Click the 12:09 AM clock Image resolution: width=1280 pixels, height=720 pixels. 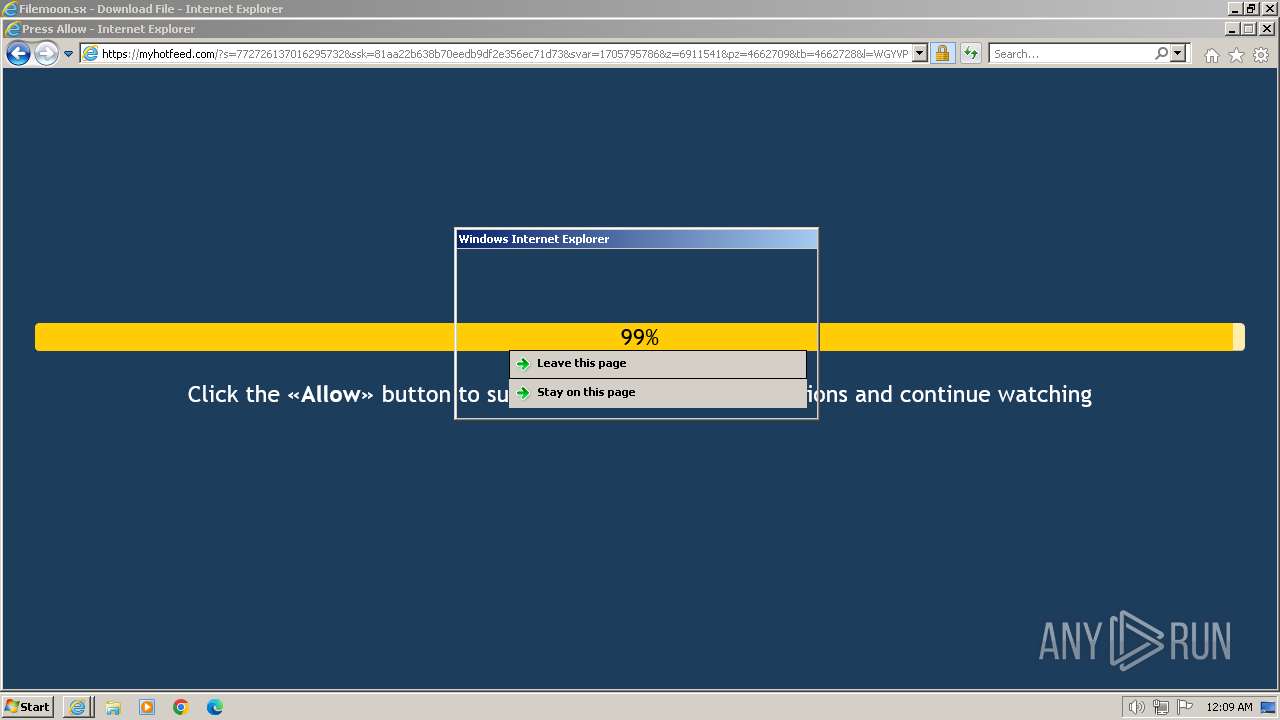point(1229,707)
